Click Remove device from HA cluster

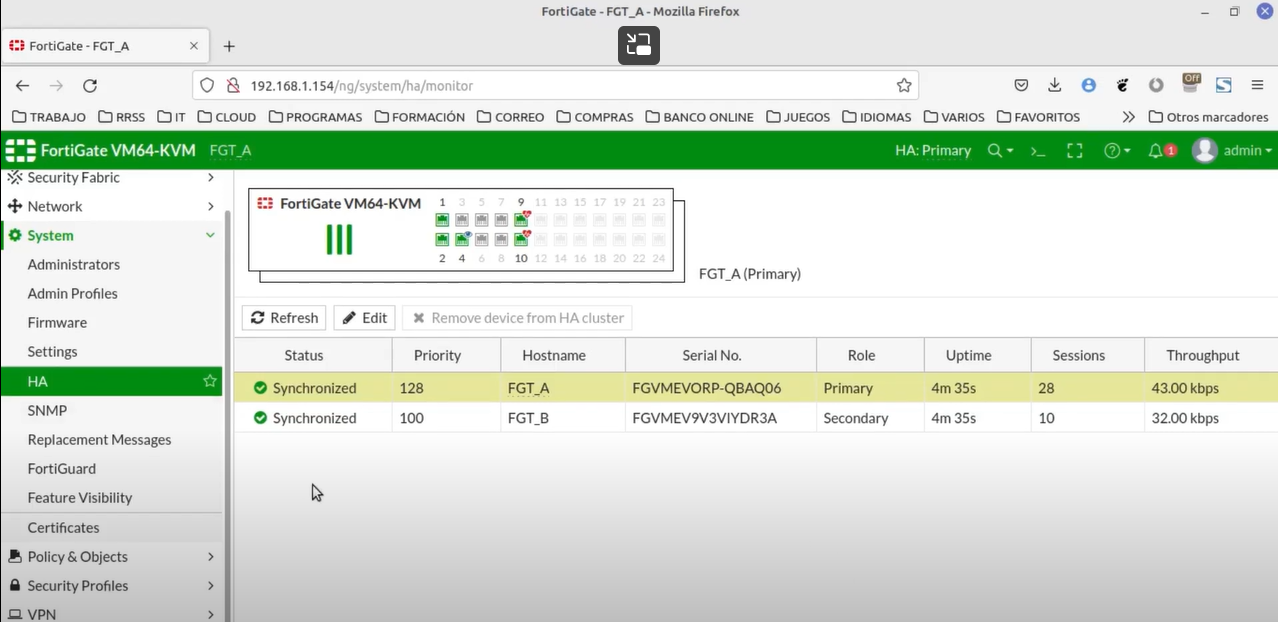coord(517,318)
